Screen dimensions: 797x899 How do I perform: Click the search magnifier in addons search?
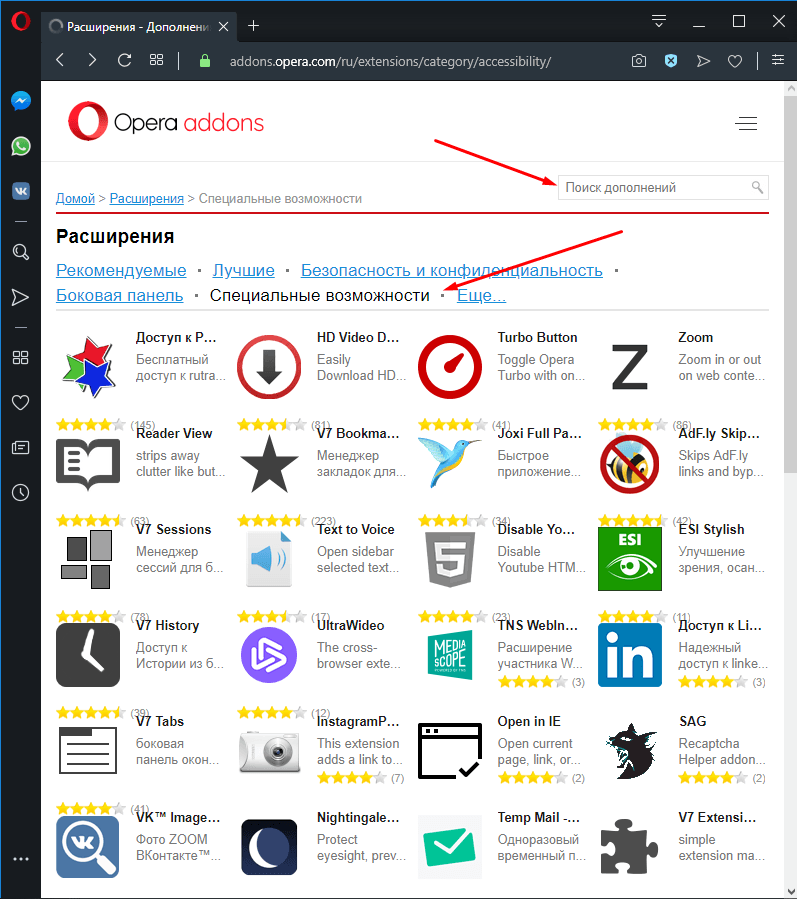coord(757,187)
